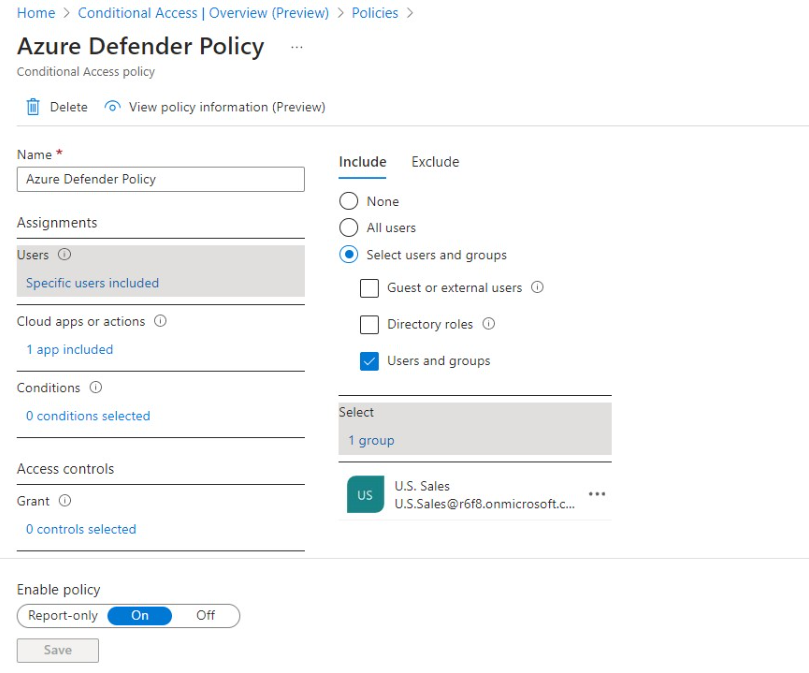Open 0 controls selected link
Viewport: 809px width, 673px height.
[x=81, y=529]
